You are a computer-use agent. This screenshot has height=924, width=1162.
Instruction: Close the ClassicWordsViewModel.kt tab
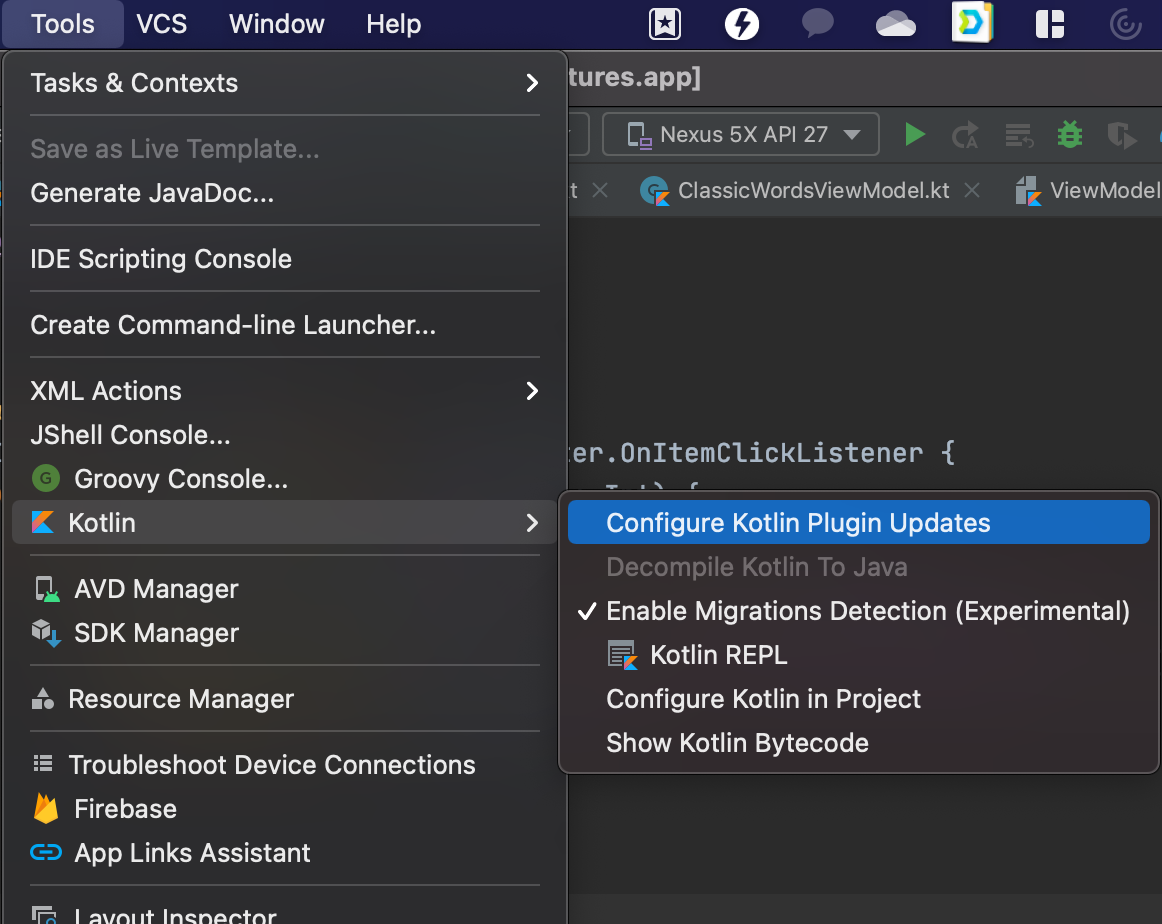click(x=971, y=190)
